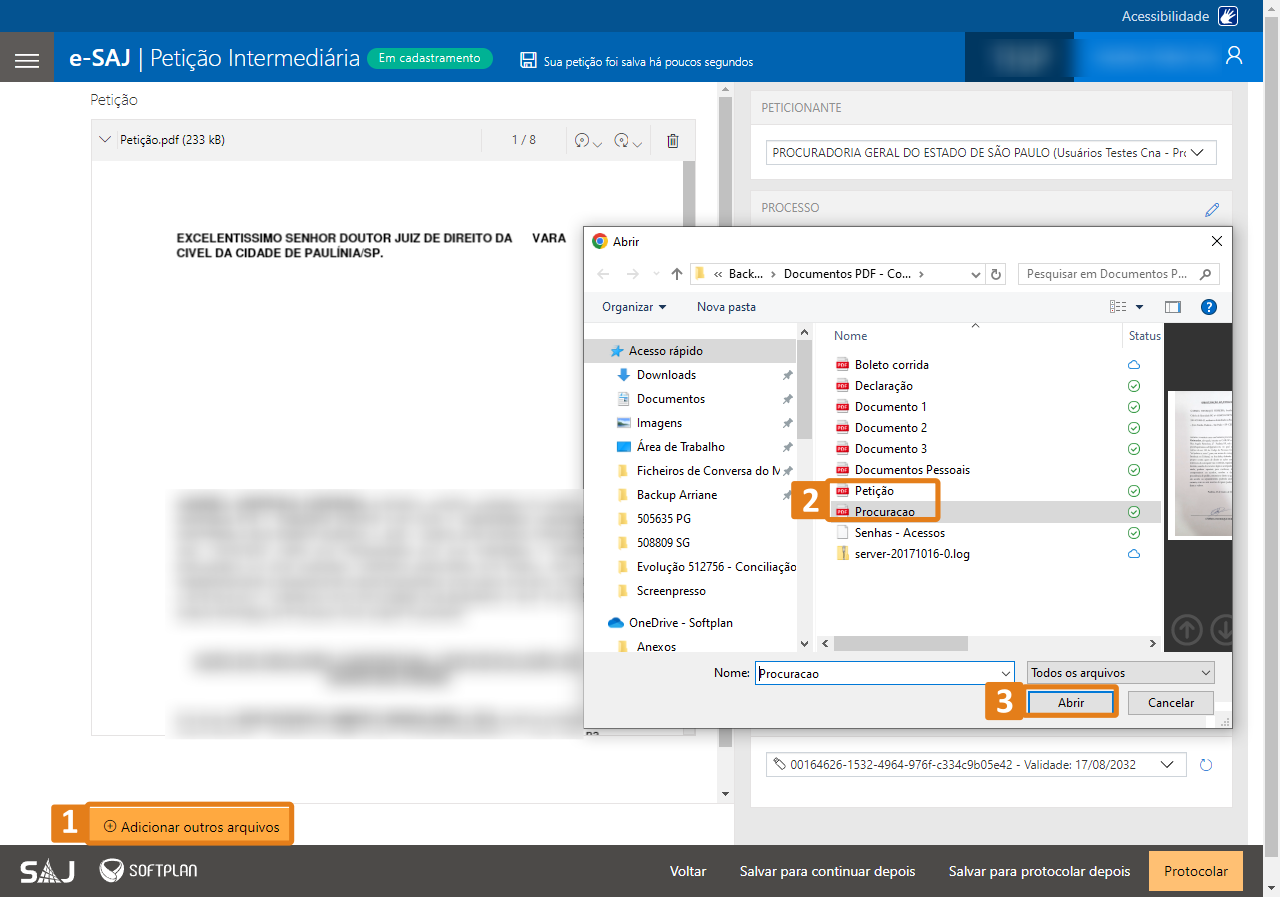Refresh the certificate list icon
Image resolution: width=1280 pixels, height=897 pixels.
click(x=1206, y=765)
